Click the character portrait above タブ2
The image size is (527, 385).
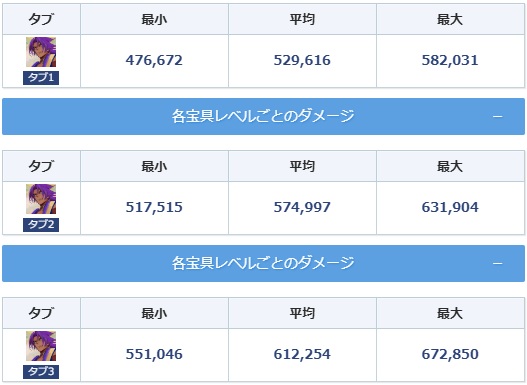point(41,199)
